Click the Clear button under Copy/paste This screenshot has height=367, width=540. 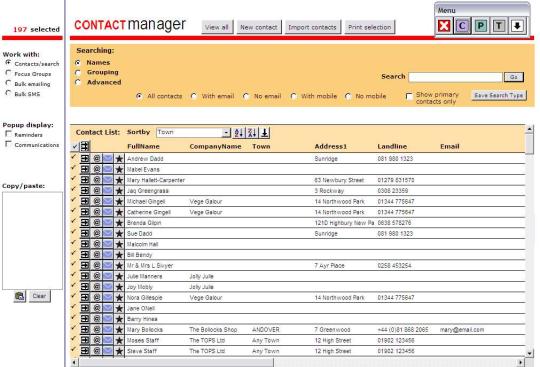[x=39, y=296]
